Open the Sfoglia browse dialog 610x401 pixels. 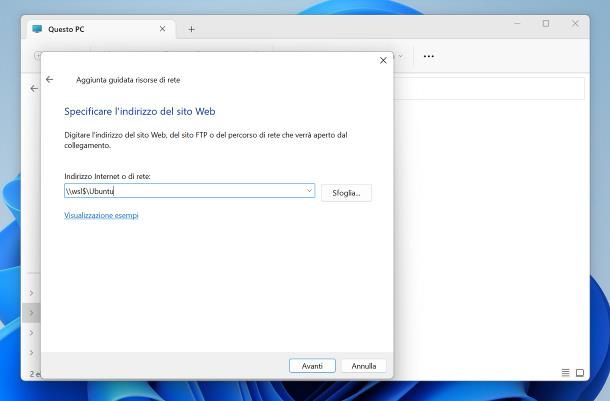point(346,193)
